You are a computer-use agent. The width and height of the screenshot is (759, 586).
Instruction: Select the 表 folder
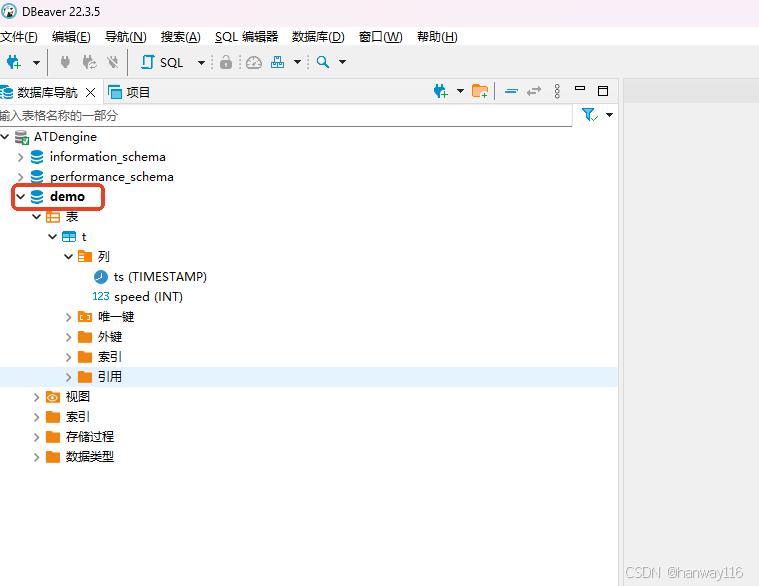[72, 217]
